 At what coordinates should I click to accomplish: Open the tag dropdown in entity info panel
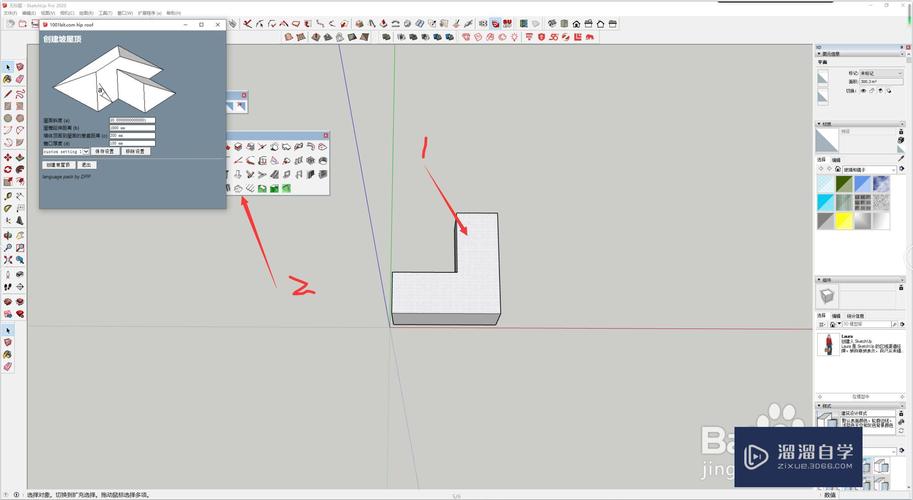tap(882, 73)
